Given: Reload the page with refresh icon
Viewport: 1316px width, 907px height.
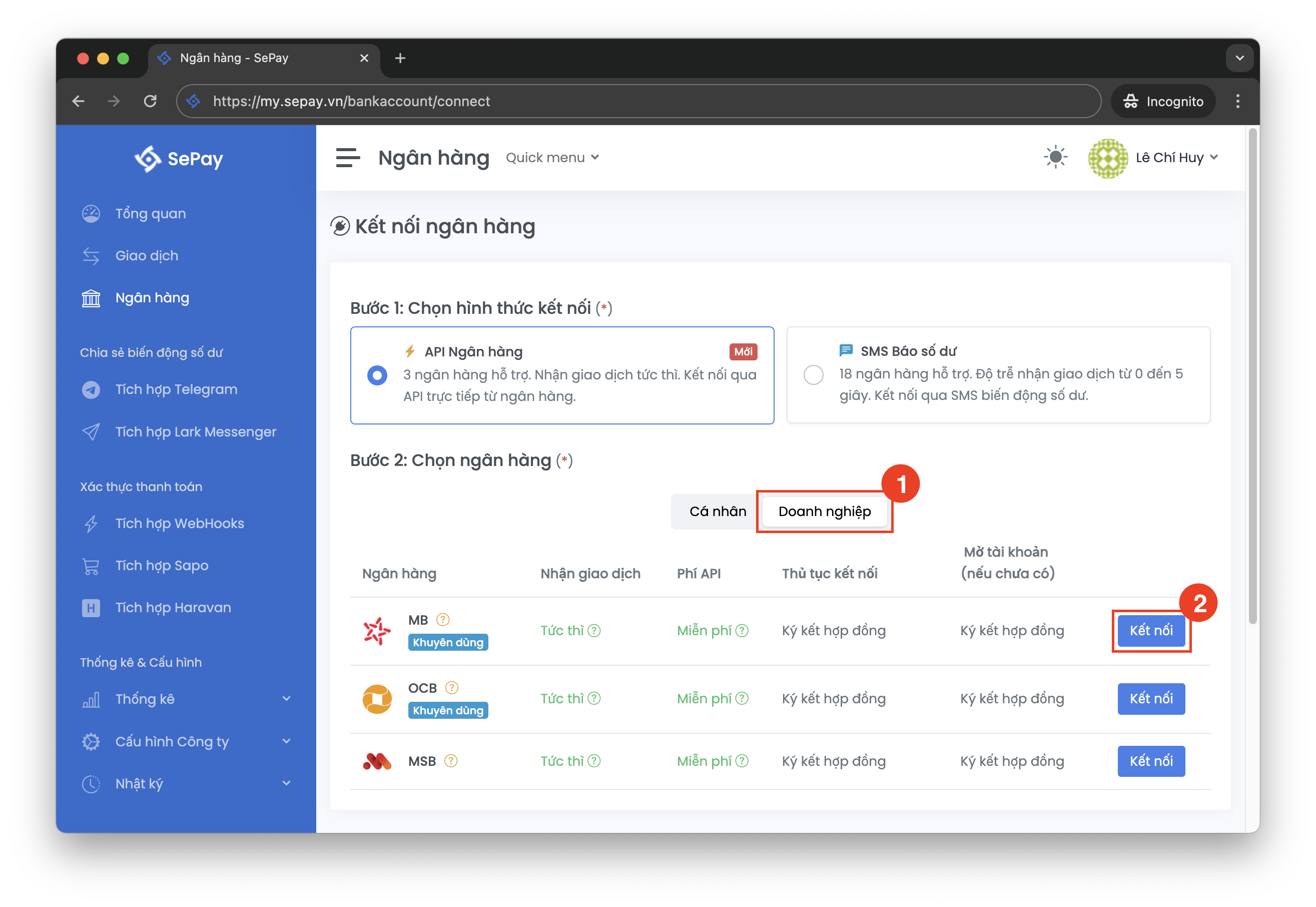Looking at the screenshot, I should 150,101.
